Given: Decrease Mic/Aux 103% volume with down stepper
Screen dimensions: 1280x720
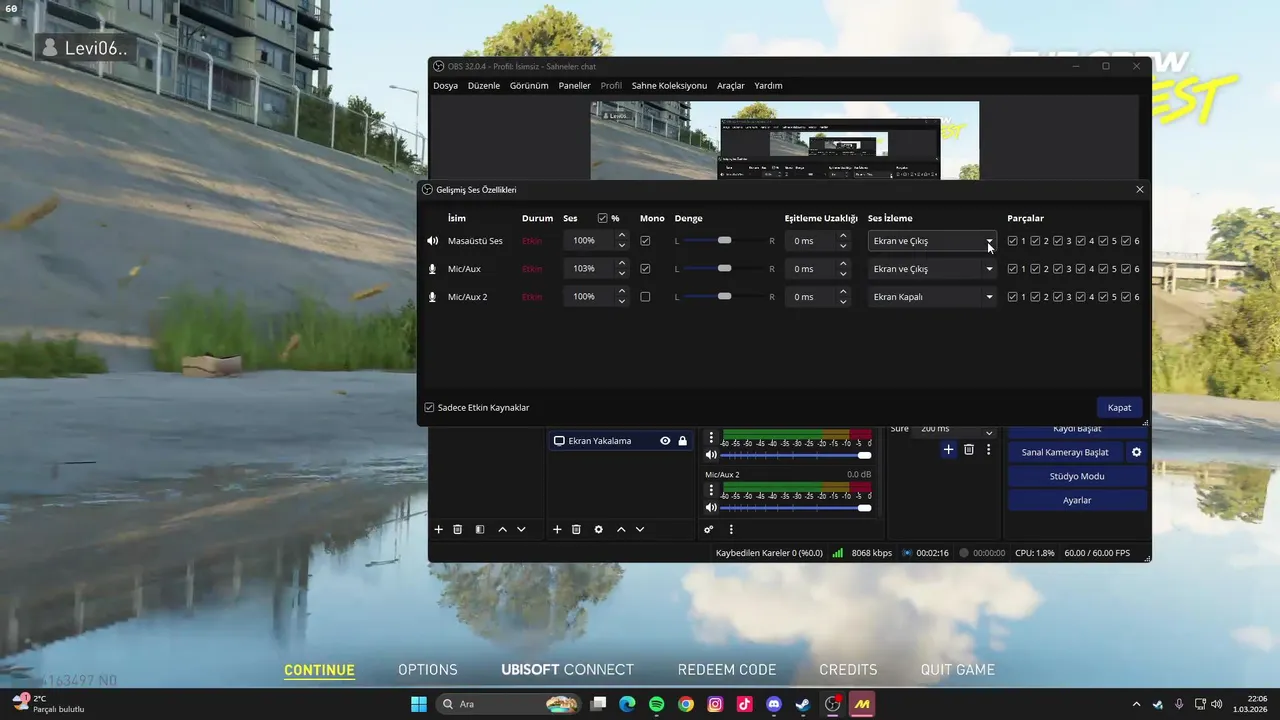Looking at the screenshot, I should click(622, 274).
